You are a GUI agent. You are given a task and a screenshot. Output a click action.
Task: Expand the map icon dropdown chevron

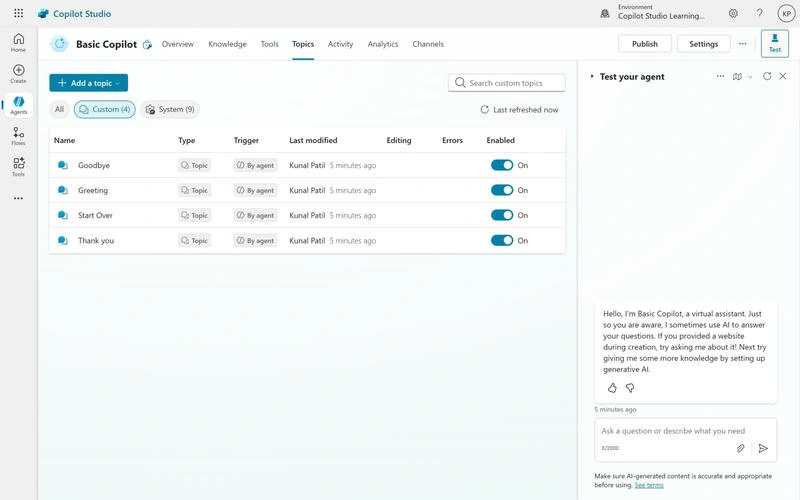tap(750, 77)
